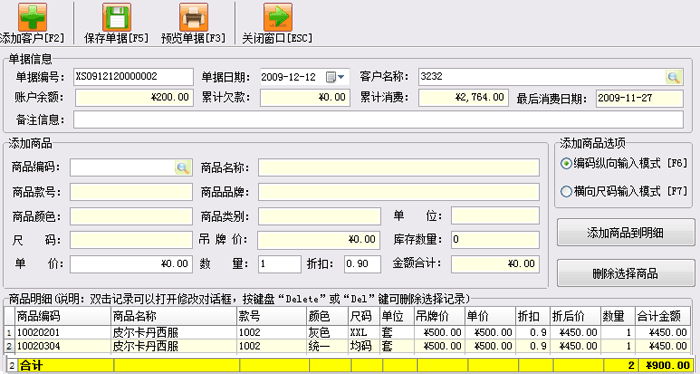
Task: Click the 单据编号 input field
Action: click(x=133, y=77)
